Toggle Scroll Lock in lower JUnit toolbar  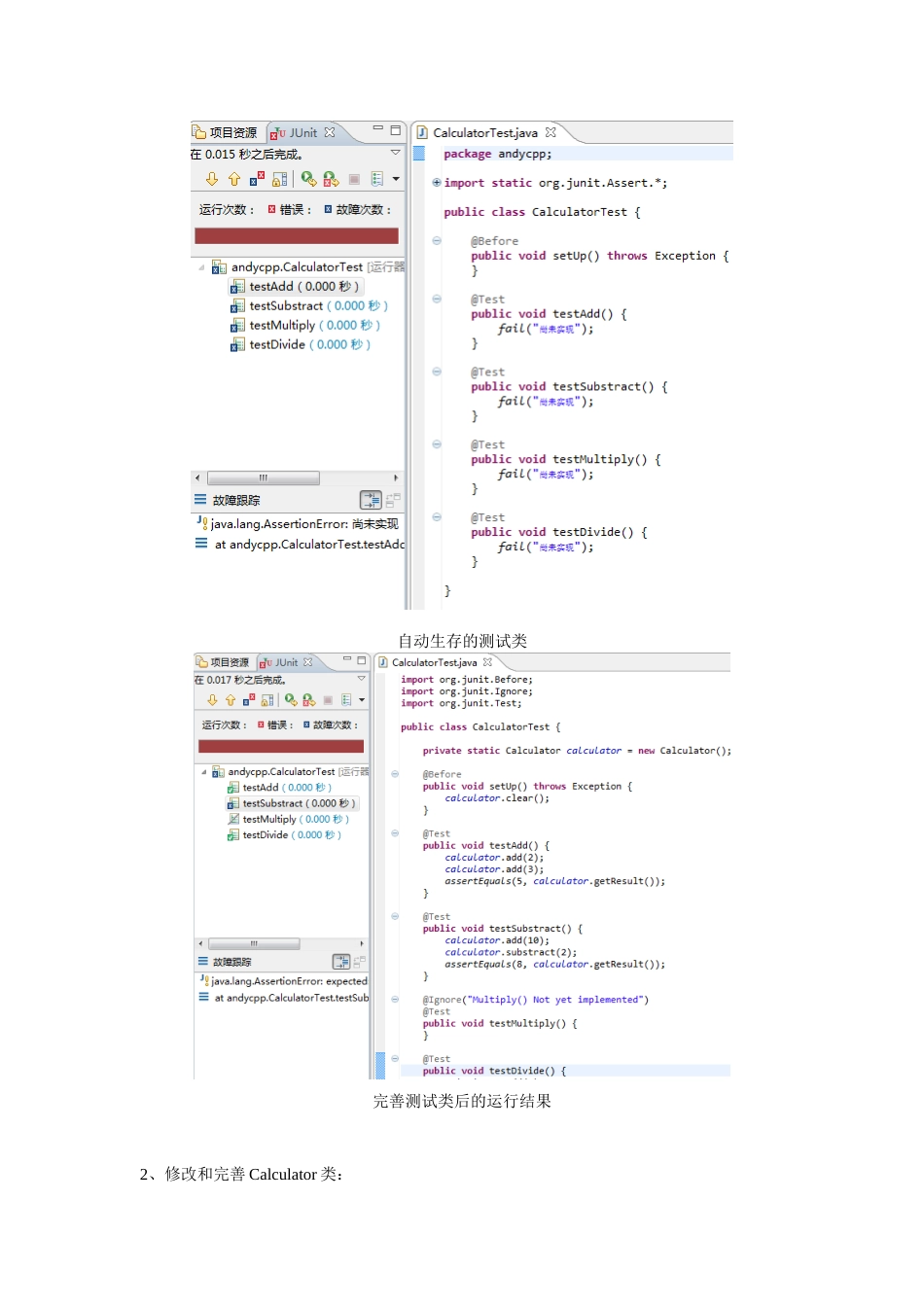click(267, 700)
